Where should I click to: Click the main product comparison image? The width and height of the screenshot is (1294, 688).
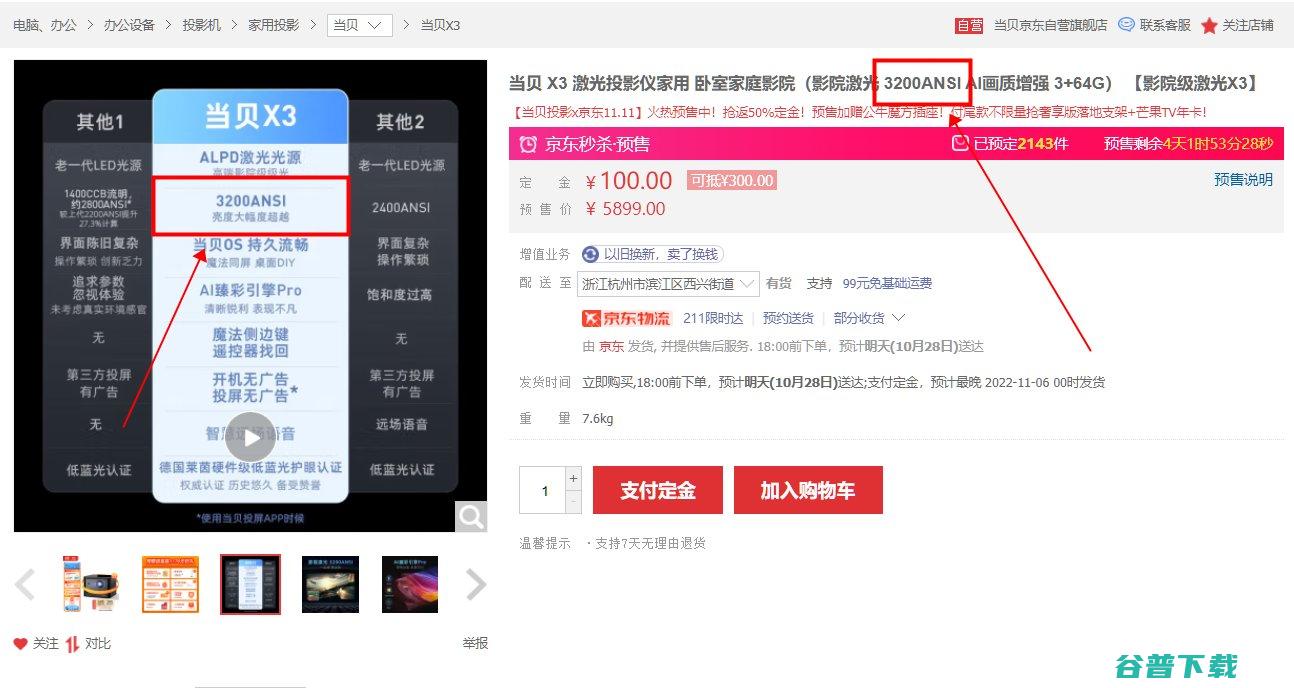(250, 296)
